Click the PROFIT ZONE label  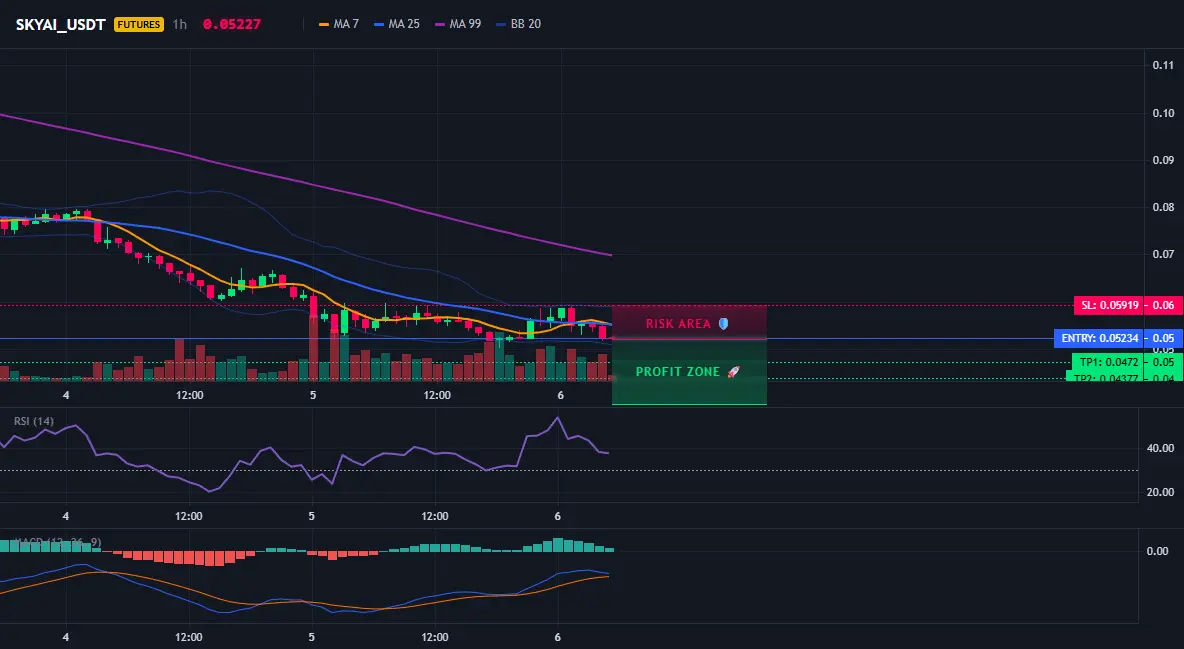click(677, 372)
